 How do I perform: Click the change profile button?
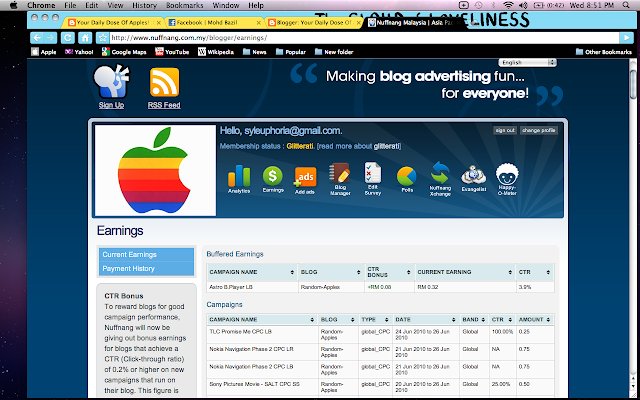click(538, 131)
